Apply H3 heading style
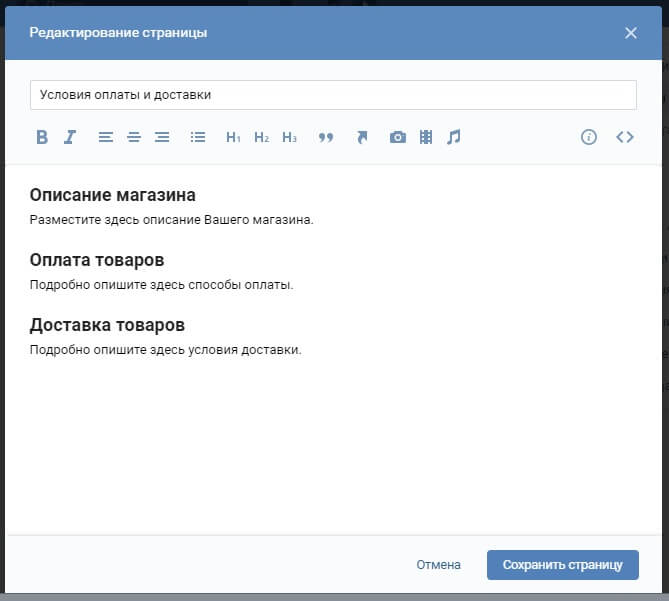The width and height of the screenshot is (669, 601). [x=289, y=138]
